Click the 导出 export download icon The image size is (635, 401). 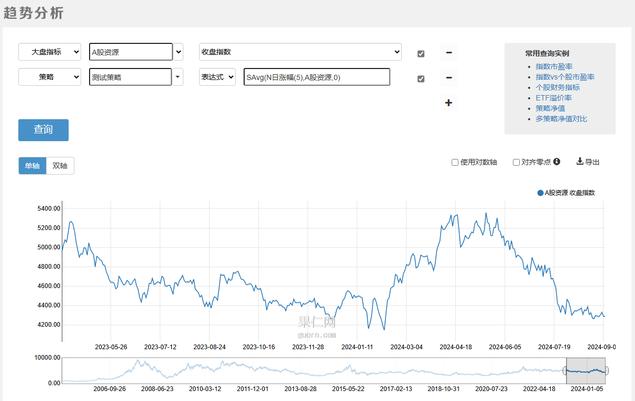580,161
